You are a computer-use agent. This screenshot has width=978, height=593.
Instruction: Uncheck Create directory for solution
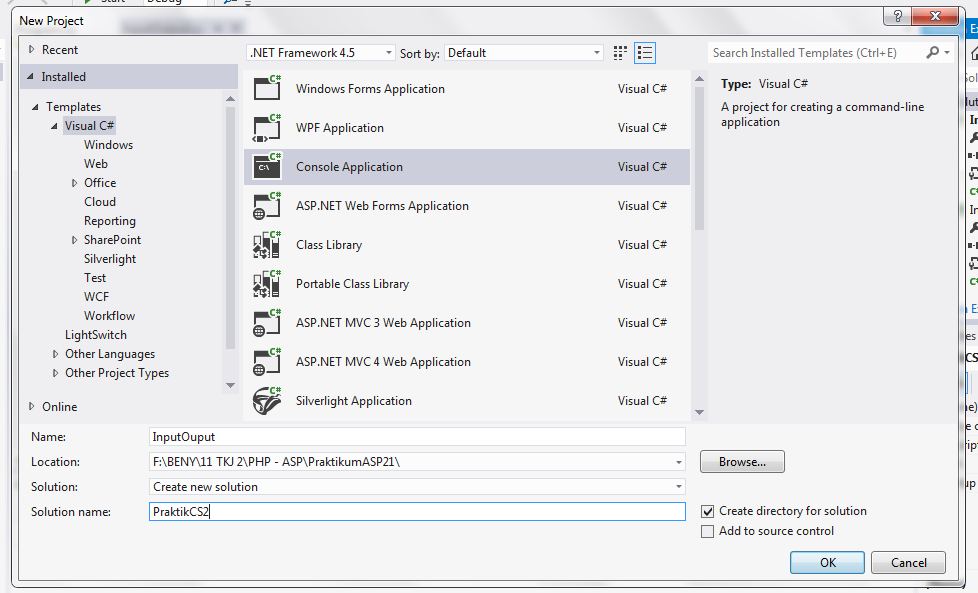pos(708,511)
